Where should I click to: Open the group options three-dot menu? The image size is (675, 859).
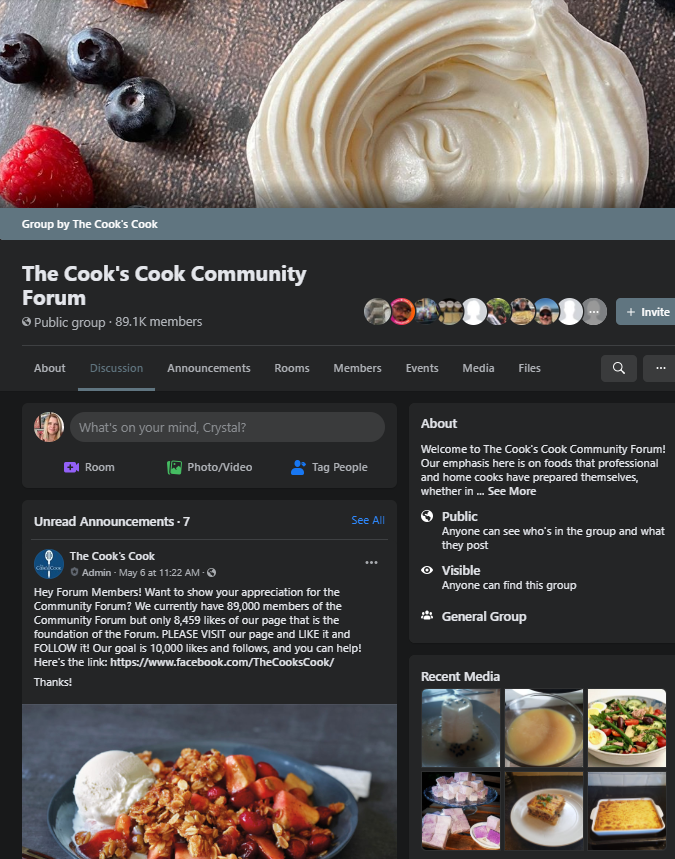[x=661, y=368]
